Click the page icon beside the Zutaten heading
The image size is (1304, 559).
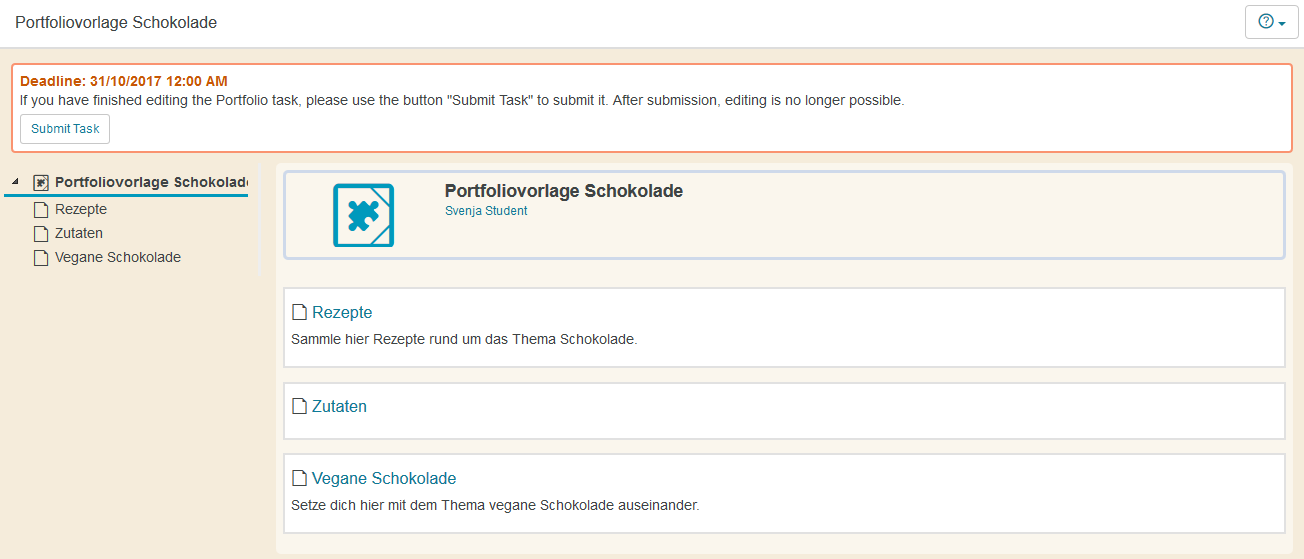tap(299, 407)
